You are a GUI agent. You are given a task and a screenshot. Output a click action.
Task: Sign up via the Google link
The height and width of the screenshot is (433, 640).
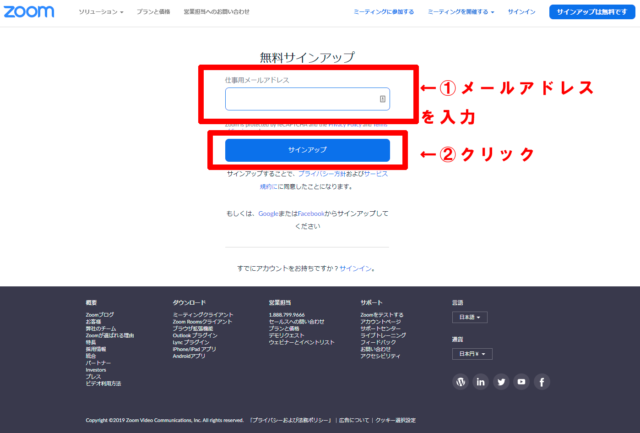point(268,213)
